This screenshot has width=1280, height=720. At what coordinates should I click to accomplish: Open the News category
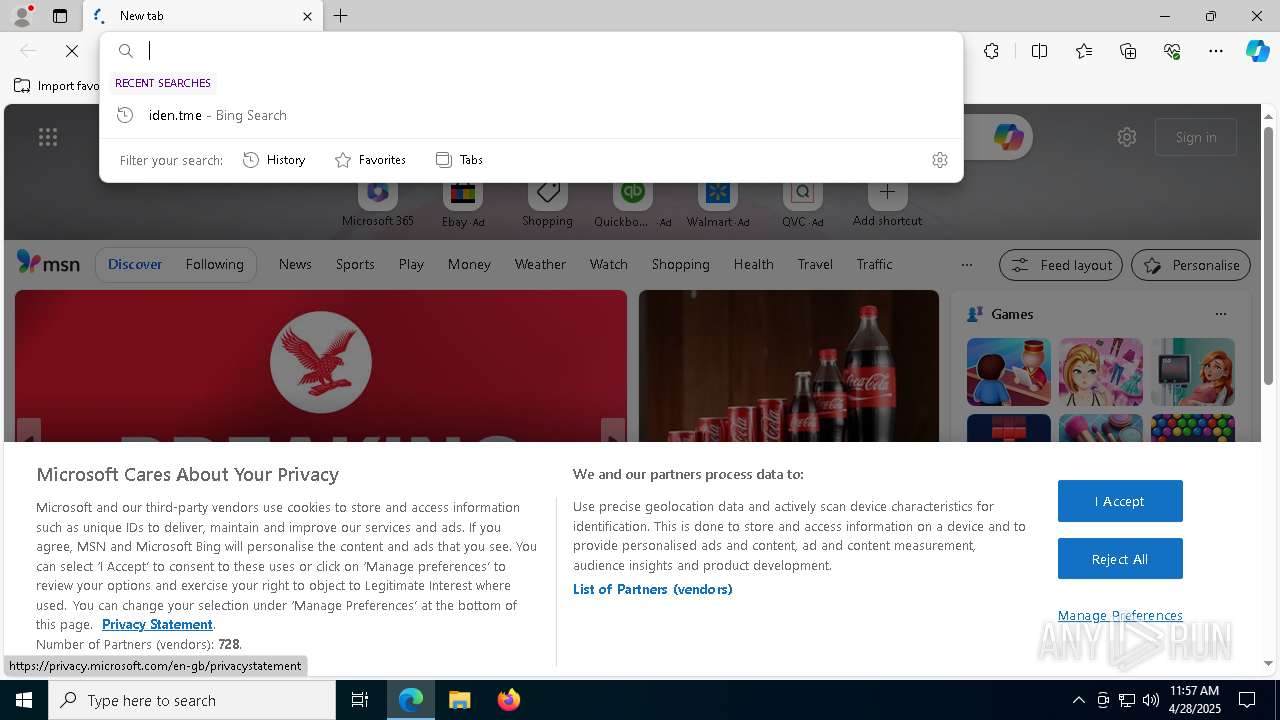(295, 264)
